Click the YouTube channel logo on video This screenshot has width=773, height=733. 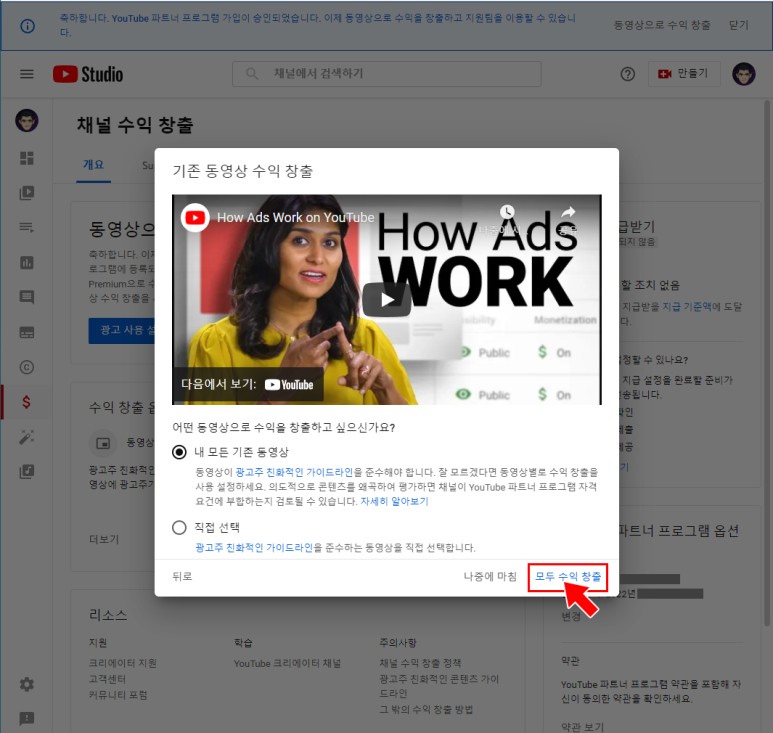(195, 217)
